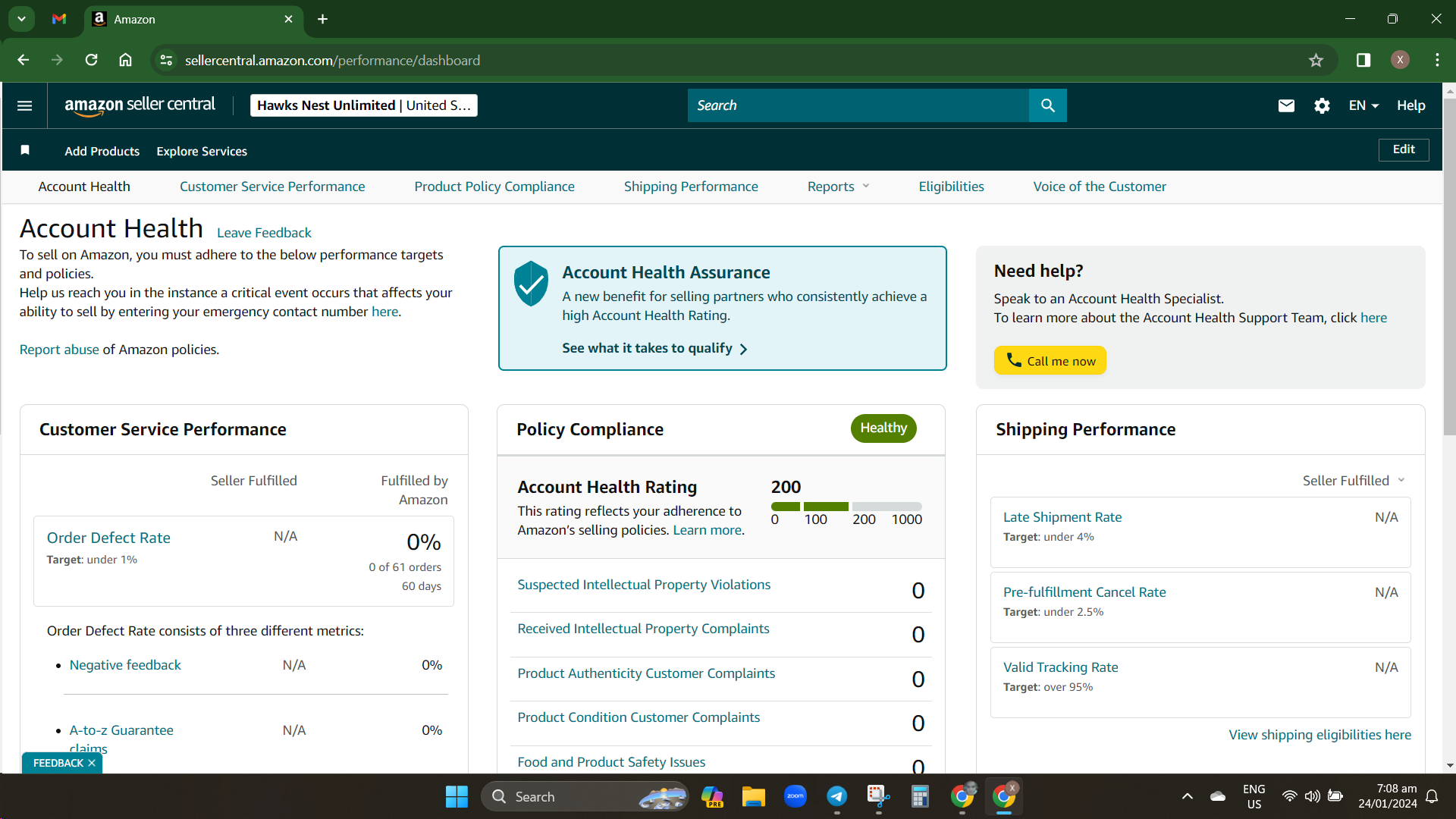Open File Explorer from the taskbar
Image resolution: width=1456 pixels, height=819 pixels.
coord(753,797)
